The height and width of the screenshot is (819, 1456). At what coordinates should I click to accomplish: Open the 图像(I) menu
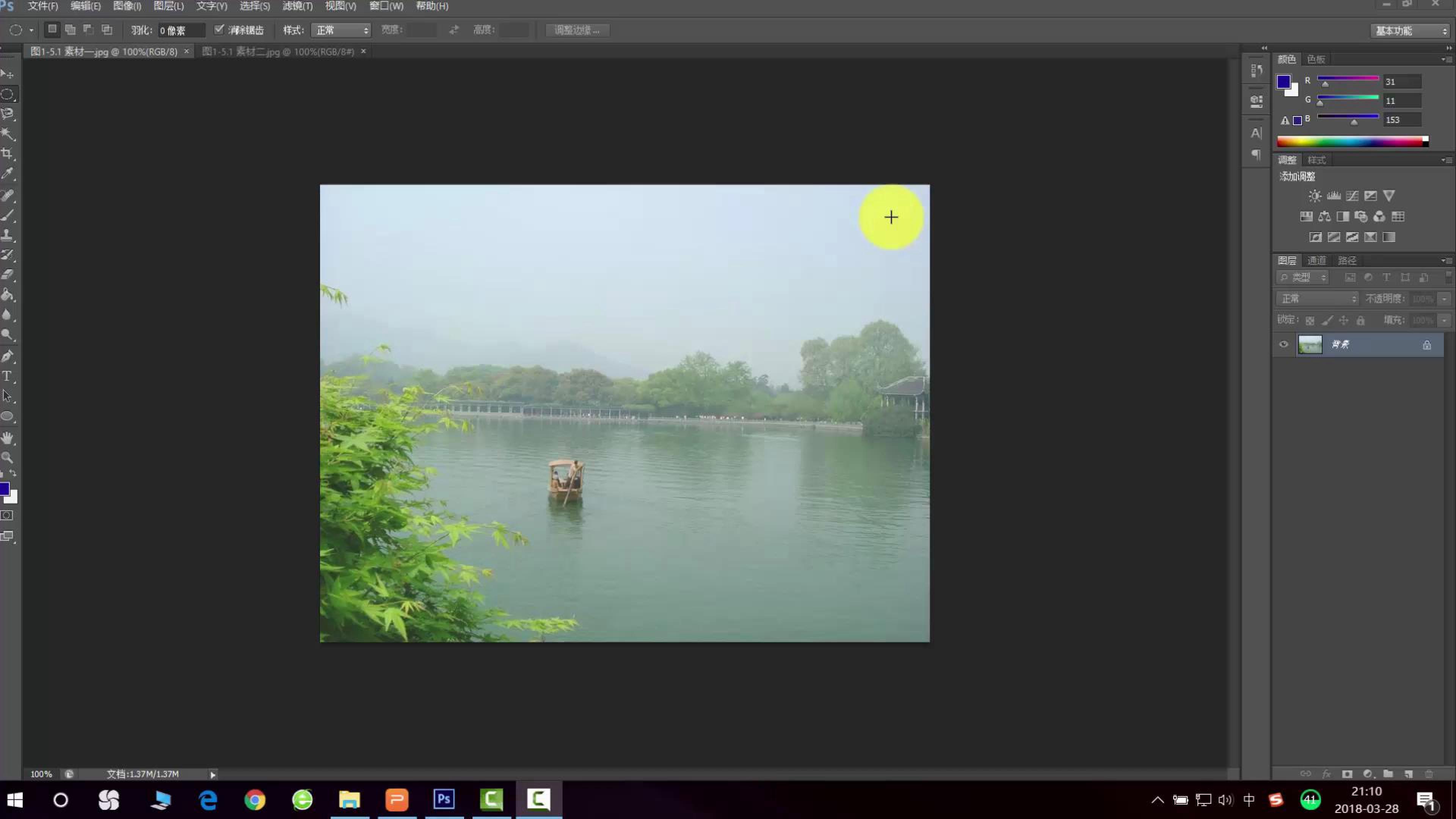(x=127, y=6)
